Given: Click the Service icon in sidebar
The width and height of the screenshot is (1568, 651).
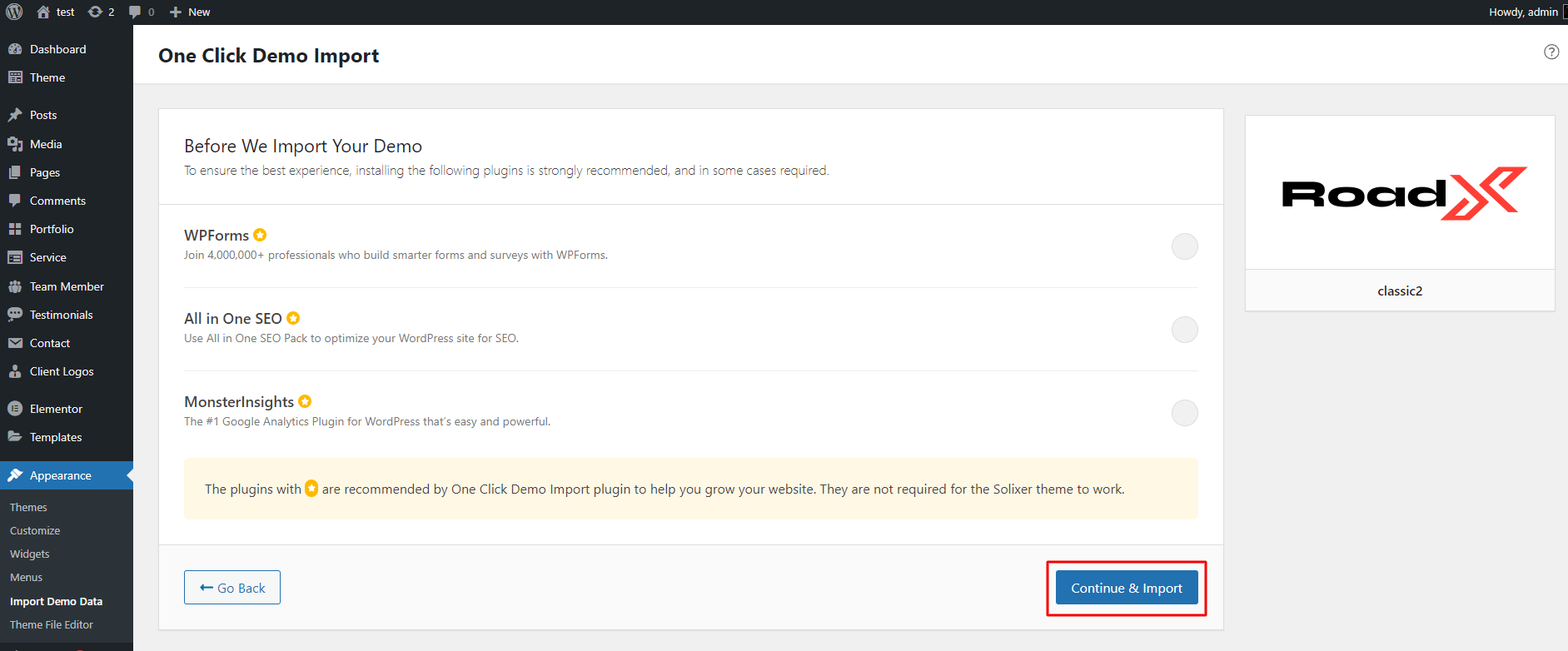Looking at the screenshot, I should (15, 257).
